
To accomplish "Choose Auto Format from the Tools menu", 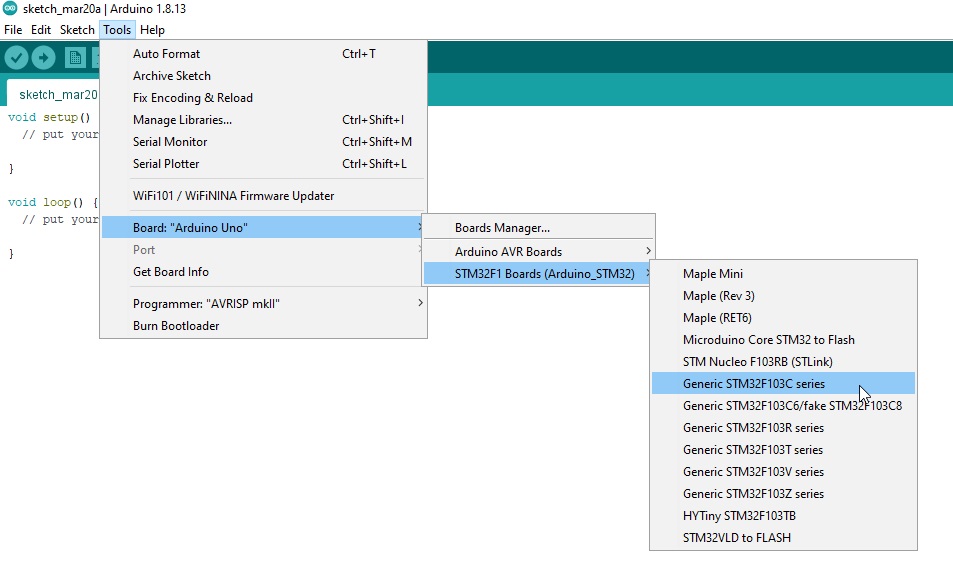I will click(x=264, y=53).
